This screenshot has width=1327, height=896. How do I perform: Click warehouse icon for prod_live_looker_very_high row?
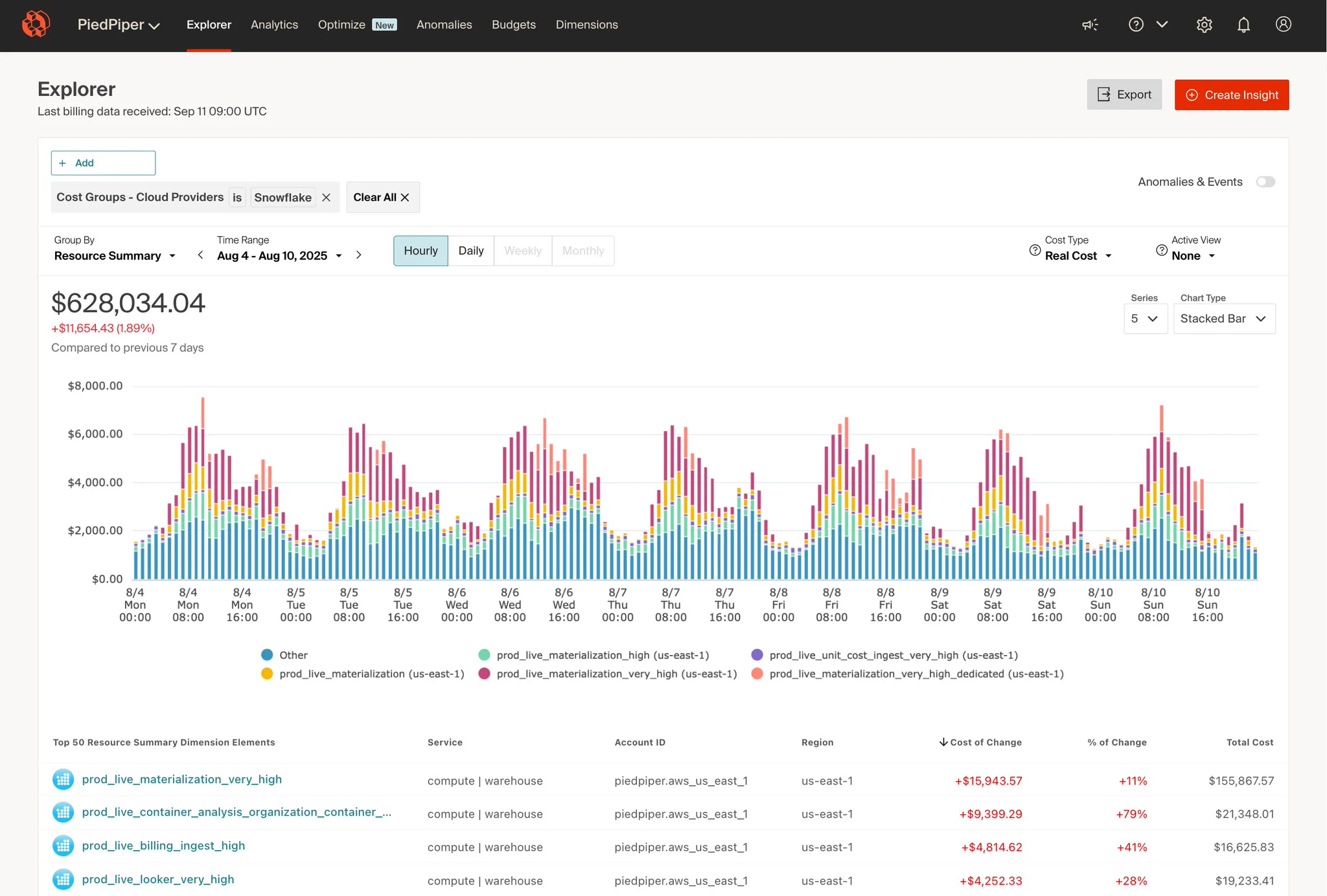[x=63, y=880]
